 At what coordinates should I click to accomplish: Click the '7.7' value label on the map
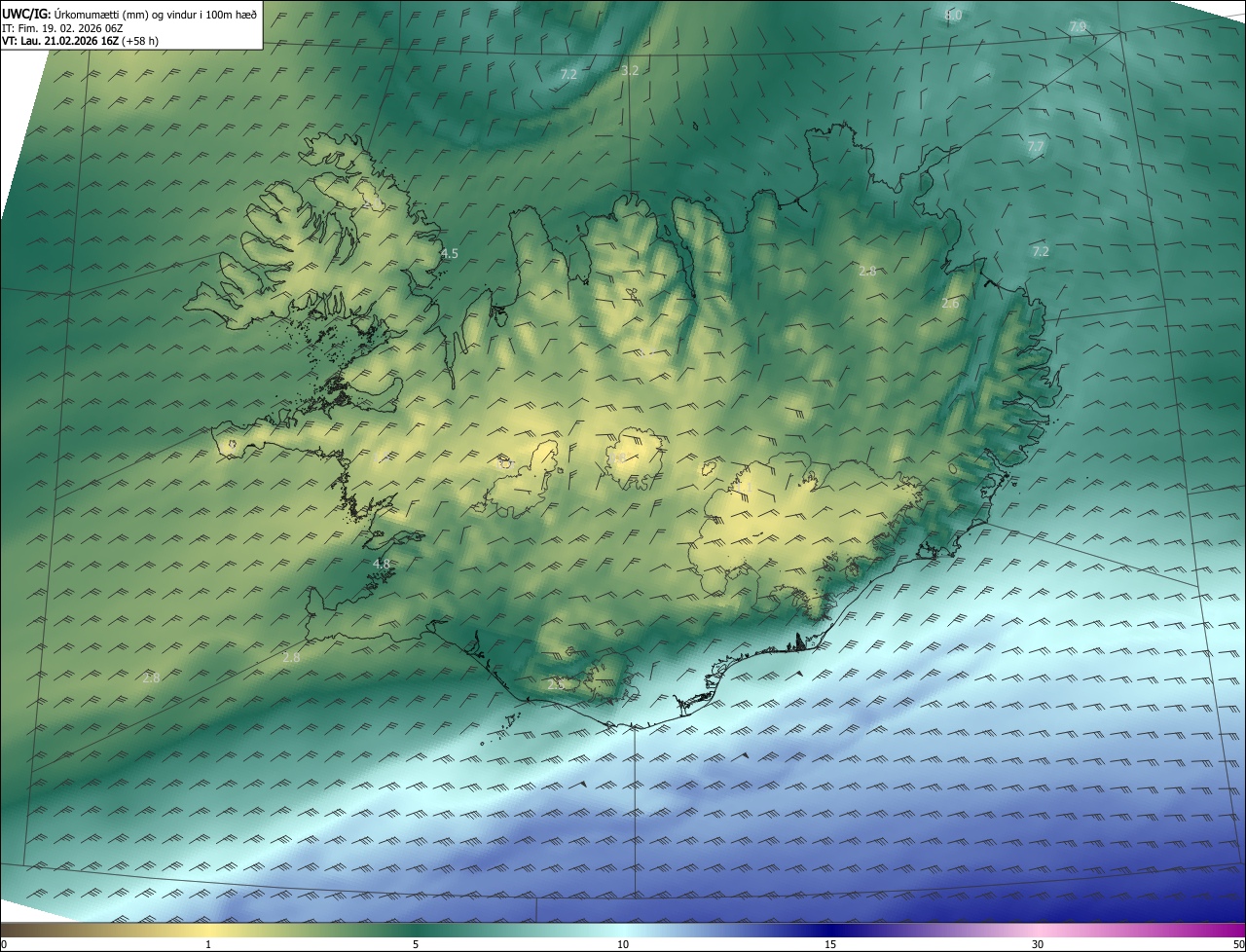point(1035,146)
